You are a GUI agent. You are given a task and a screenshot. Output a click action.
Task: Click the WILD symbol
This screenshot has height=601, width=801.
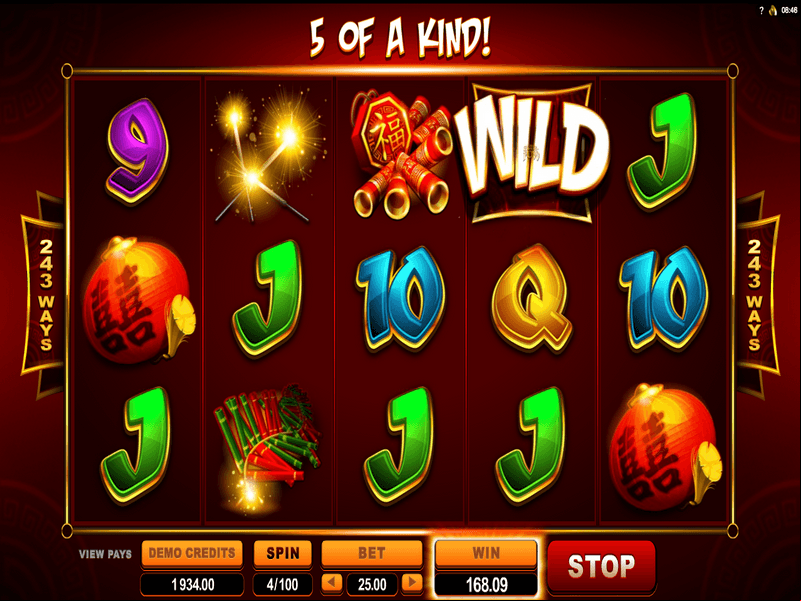(x=532, y=152)
